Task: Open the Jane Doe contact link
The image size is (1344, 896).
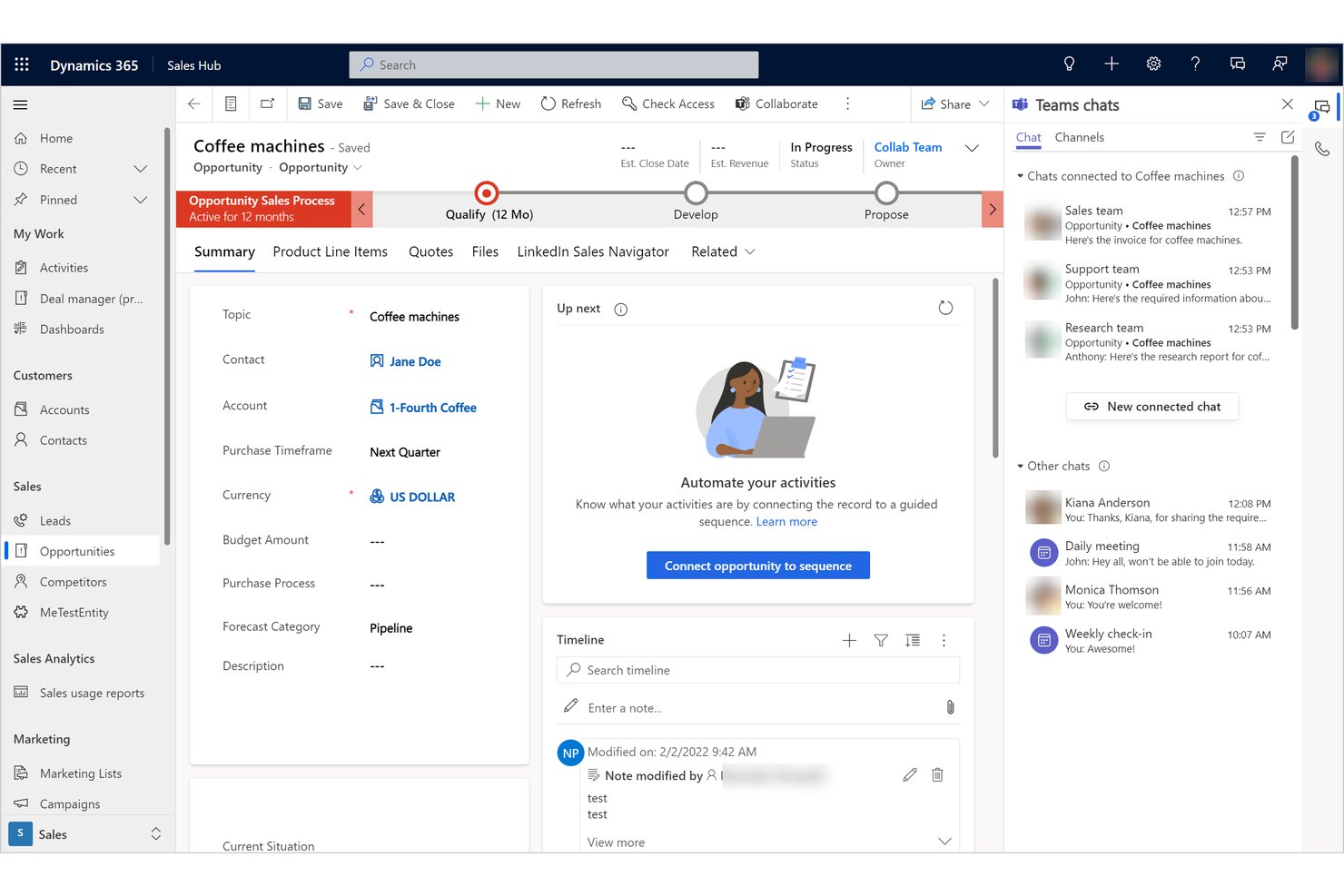Action: pyautogui.click(x=415, y=362)
